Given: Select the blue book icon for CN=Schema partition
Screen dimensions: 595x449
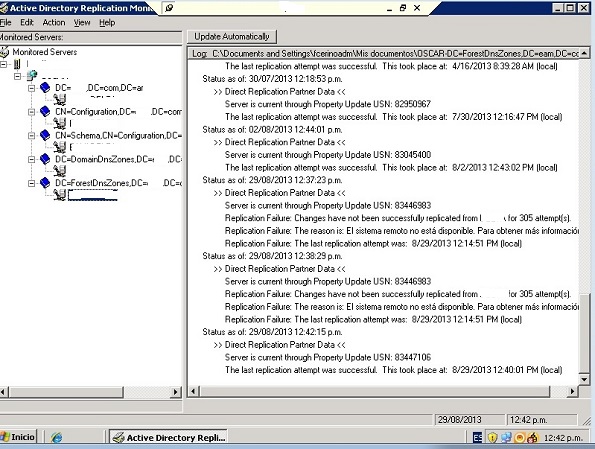Looking at the screenshot, I should point(45,135).
